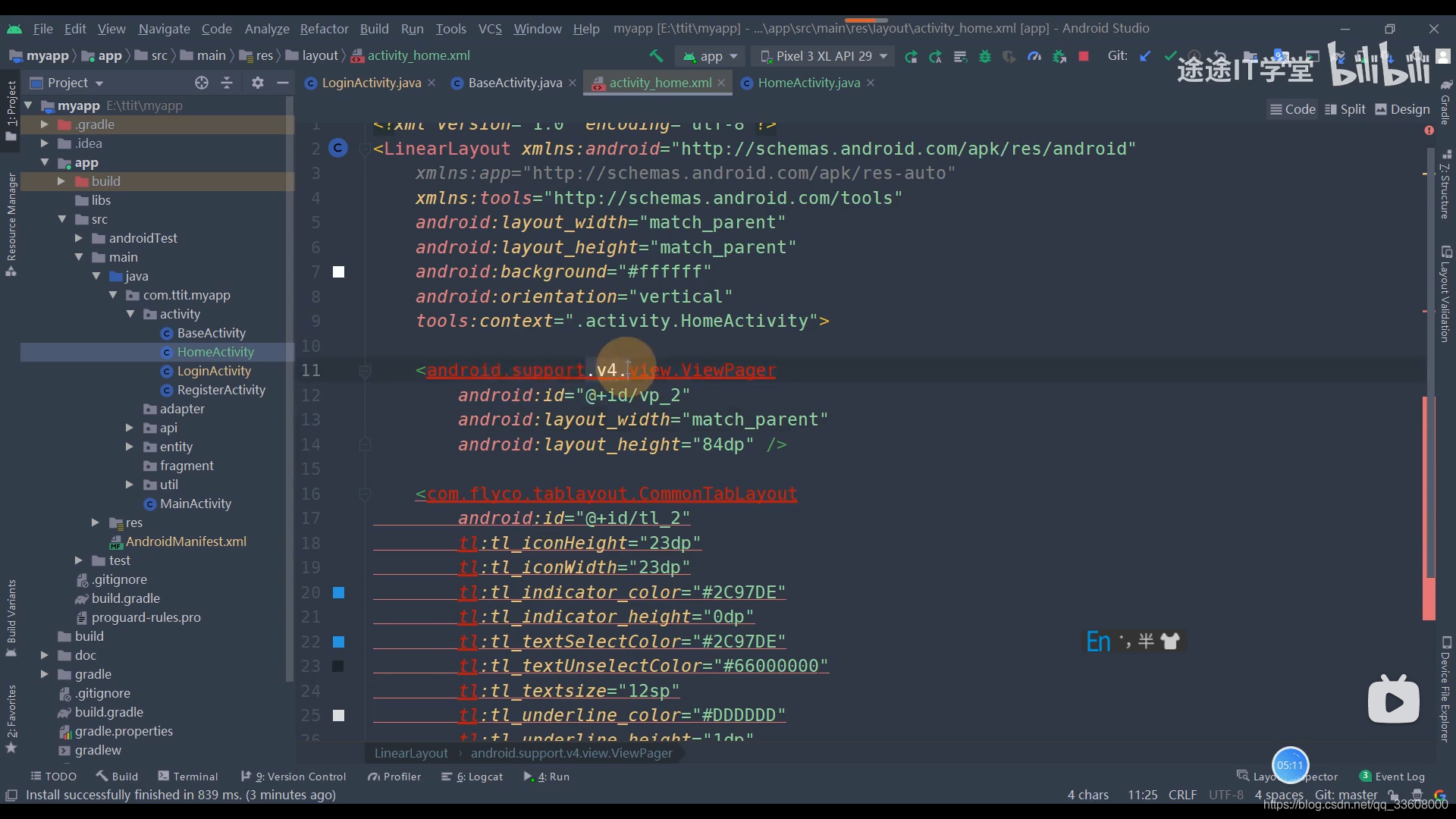Click the green Git Commit checkmark

tap(1170, 56)
